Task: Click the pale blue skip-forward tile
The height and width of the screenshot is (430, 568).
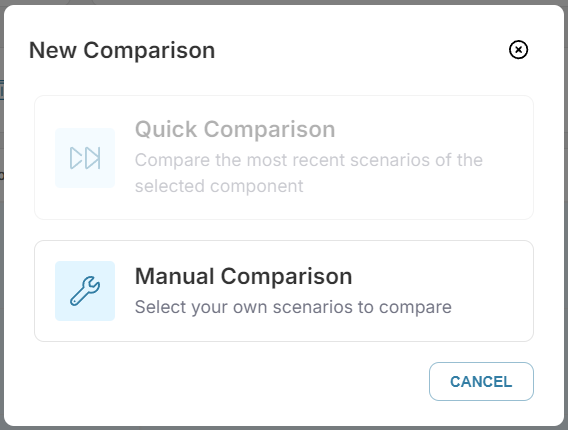Action: [x=85, y=158]
